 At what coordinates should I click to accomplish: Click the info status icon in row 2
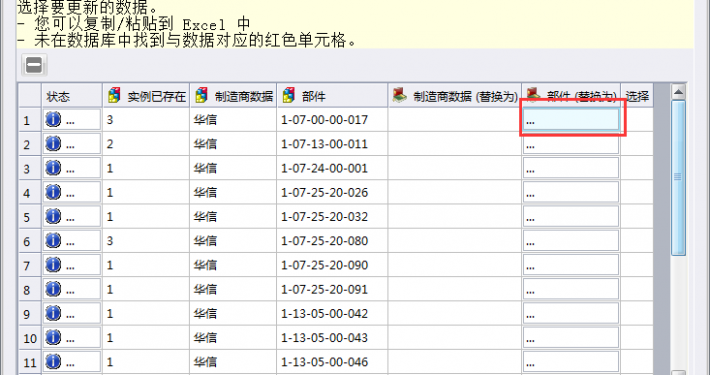(x=53, y=144)
